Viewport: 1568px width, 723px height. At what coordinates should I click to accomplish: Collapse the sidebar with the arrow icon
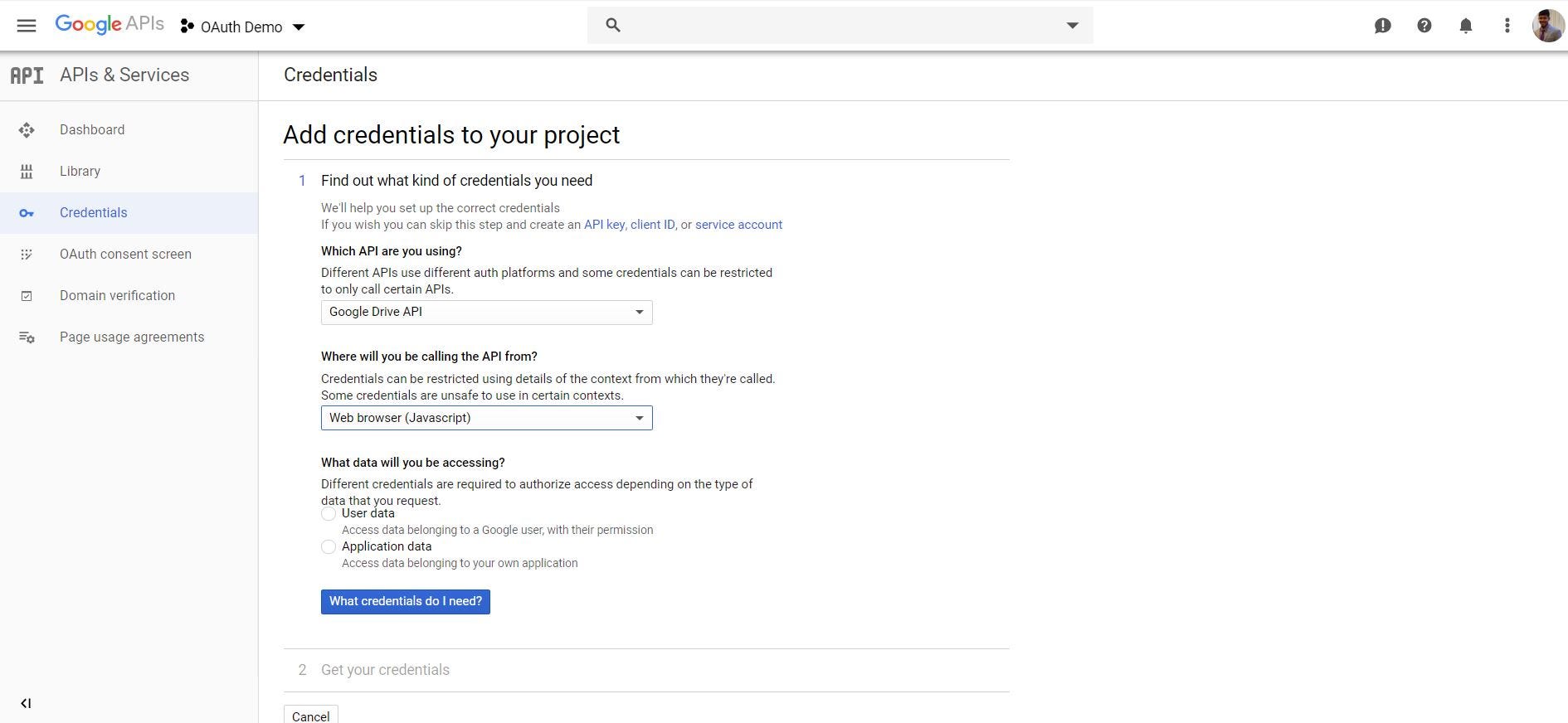tap(26, 703)
